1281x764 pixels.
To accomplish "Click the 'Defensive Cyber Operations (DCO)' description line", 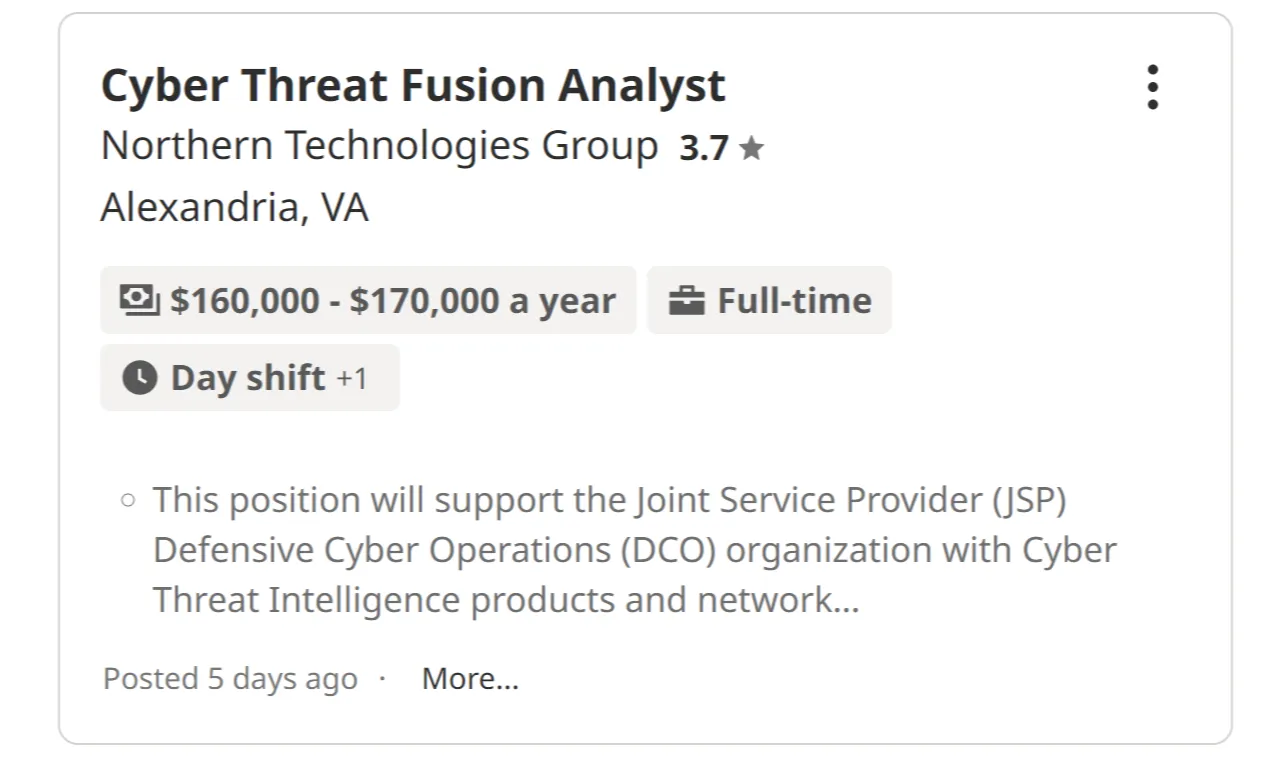I will click(x=634, y=550).
